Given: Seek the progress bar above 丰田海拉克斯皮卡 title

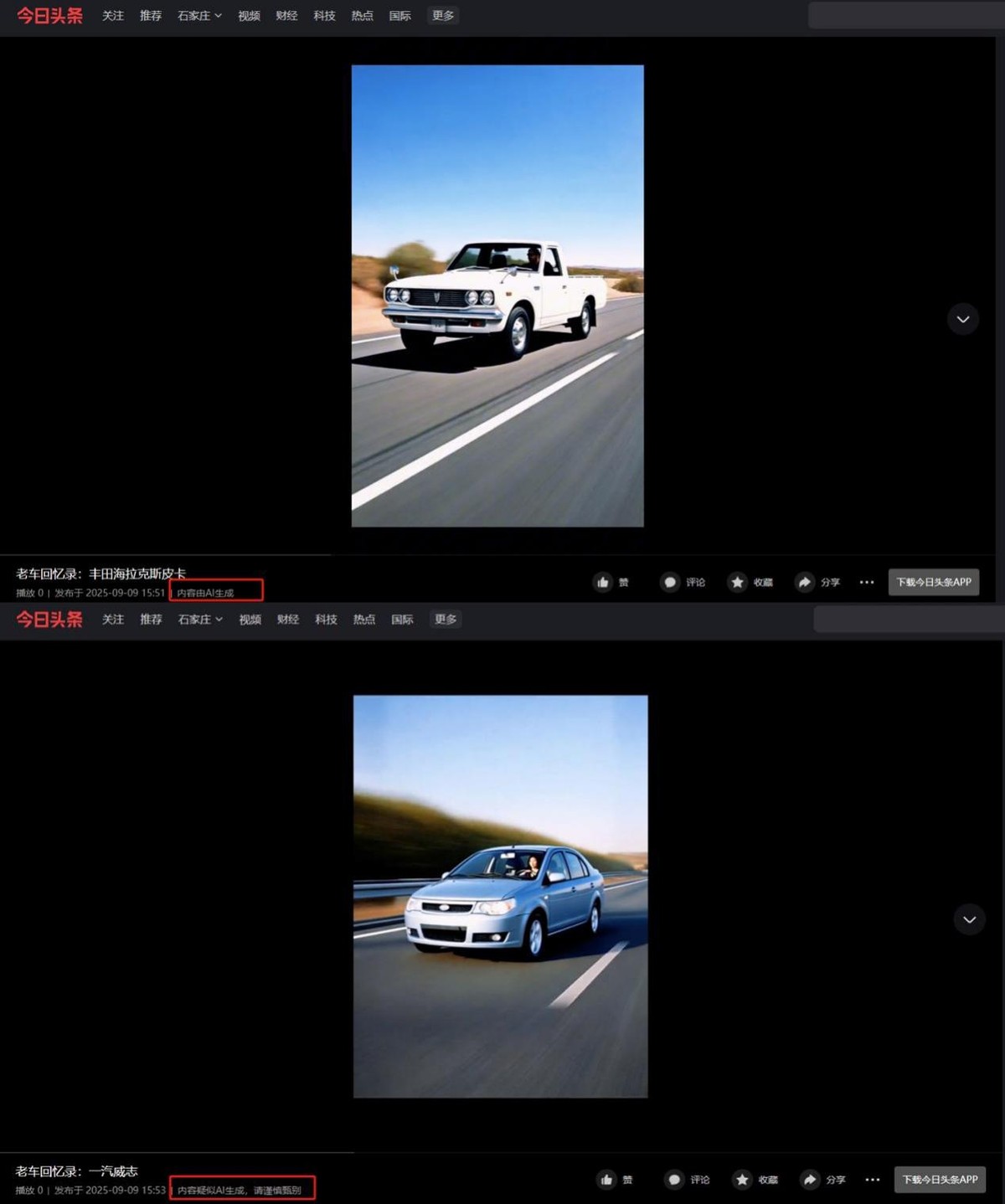Looking at the screenshot, I should 497,554.
